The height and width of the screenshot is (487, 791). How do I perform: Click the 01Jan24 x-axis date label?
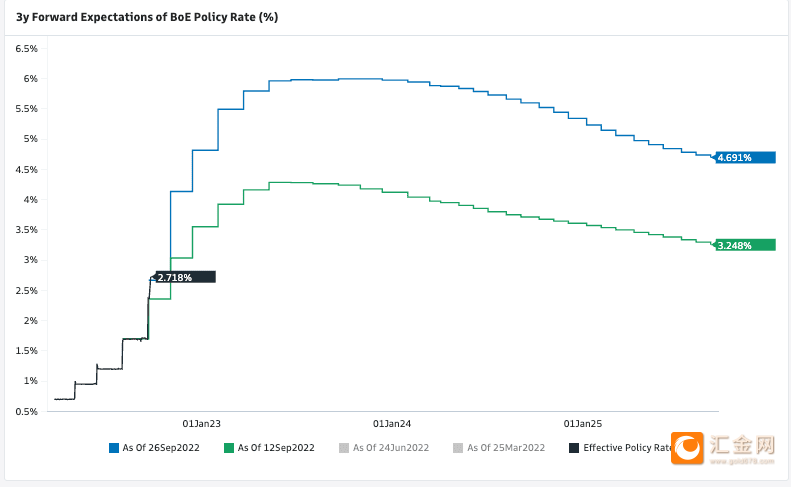tap(392, 424)
